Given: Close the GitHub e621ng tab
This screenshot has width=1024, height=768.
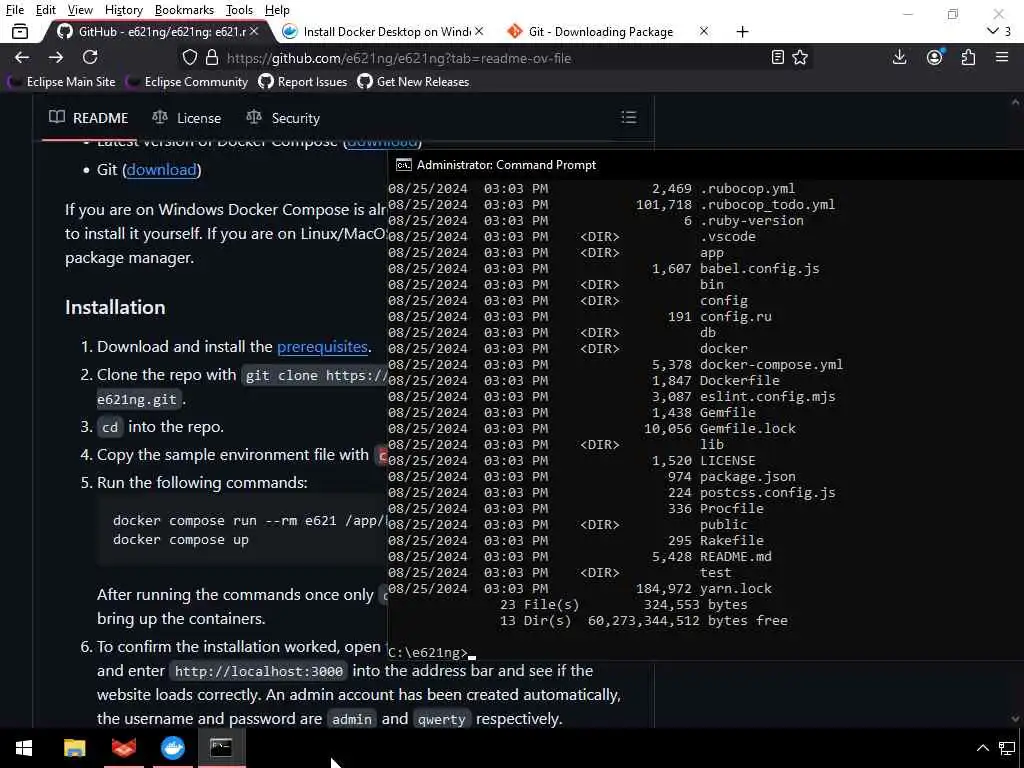Looking at the screenshot, I should click(x=254, y=31).
